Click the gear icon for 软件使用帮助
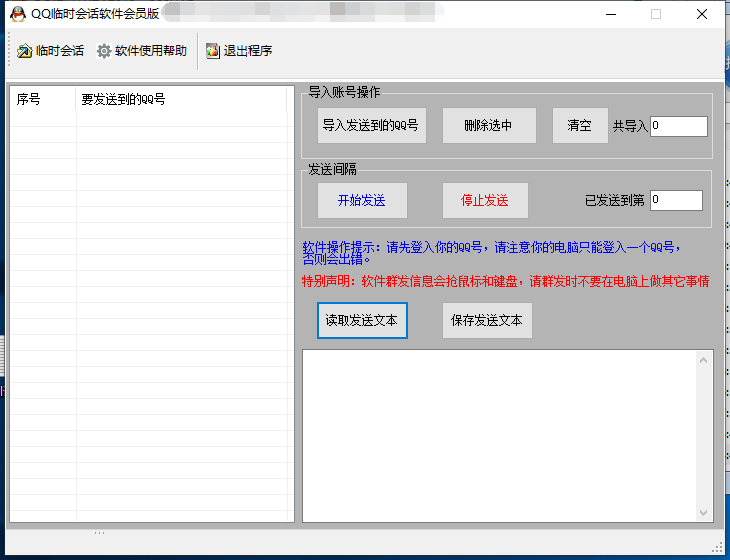This screenshot has height=560, width=730. pos(104,51)
